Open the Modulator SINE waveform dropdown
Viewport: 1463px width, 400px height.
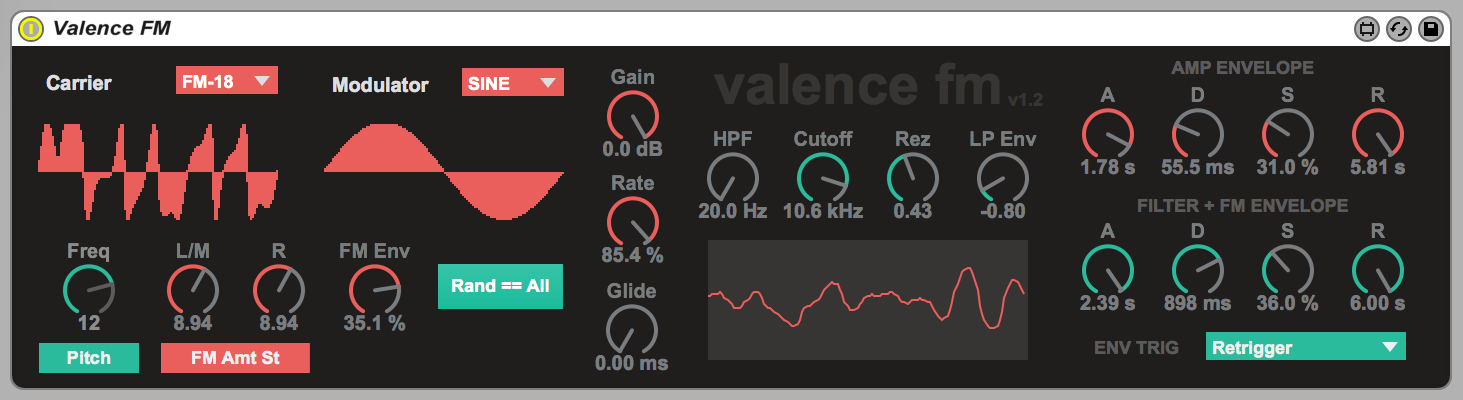pyautogui.click(x=512, y=83)
